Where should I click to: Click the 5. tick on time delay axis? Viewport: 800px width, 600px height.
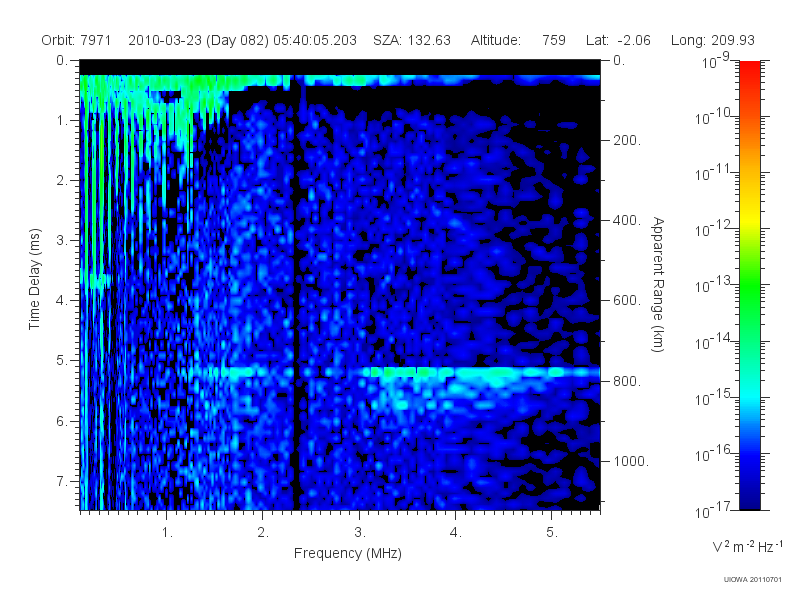point(62,360)
